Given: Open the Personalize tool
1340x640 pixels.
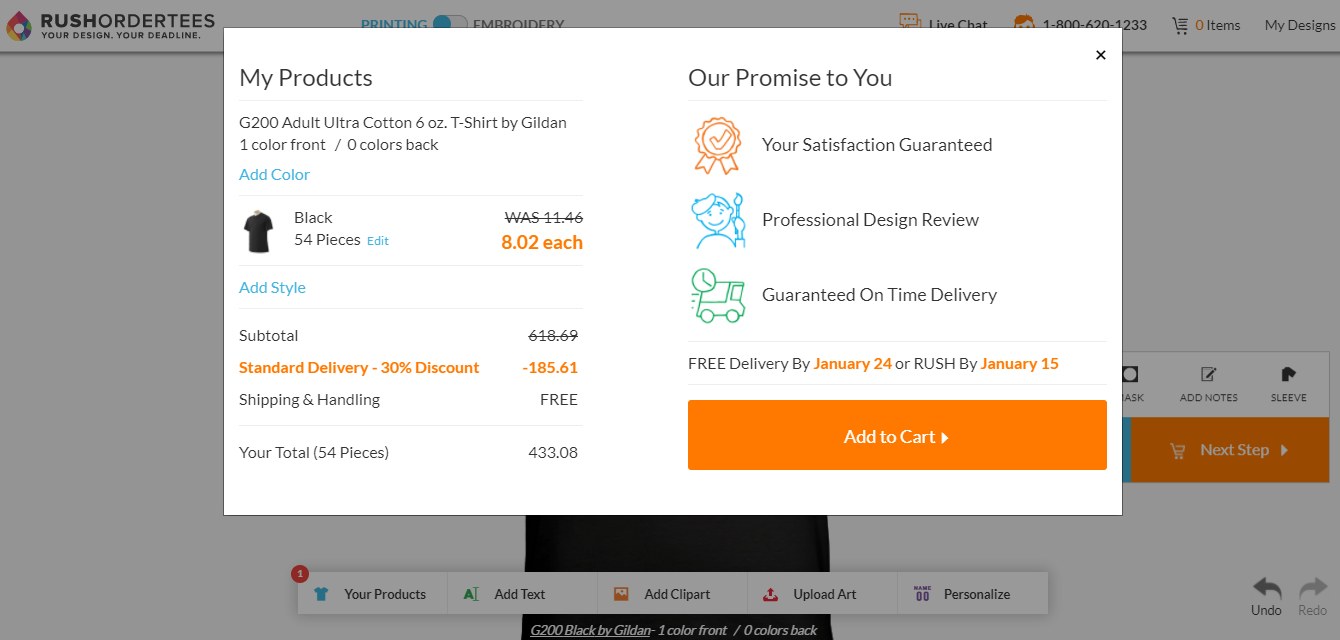Looking at the screenshot, I should 972,593.
